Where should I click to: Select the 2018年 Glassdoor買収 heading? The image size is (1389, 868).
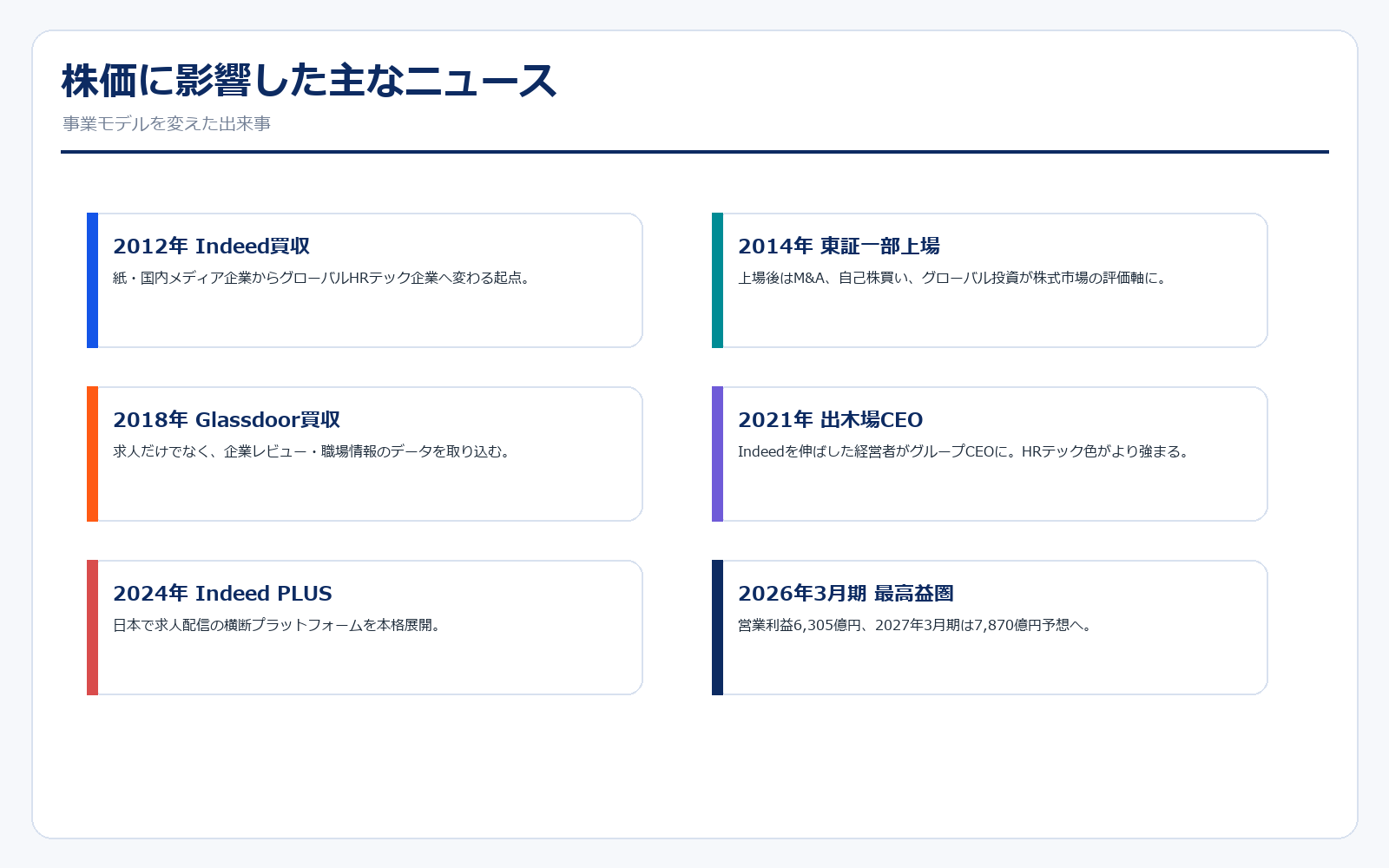227,420
